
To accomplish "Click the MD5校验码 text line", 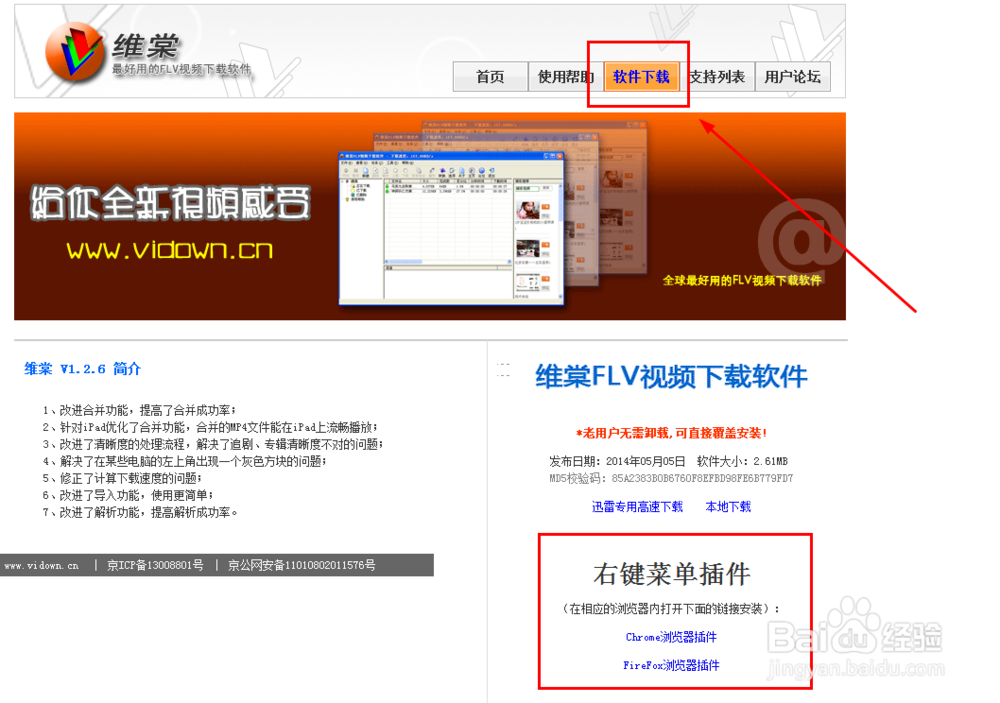I will pyautogui.click(x=671, y=478).
